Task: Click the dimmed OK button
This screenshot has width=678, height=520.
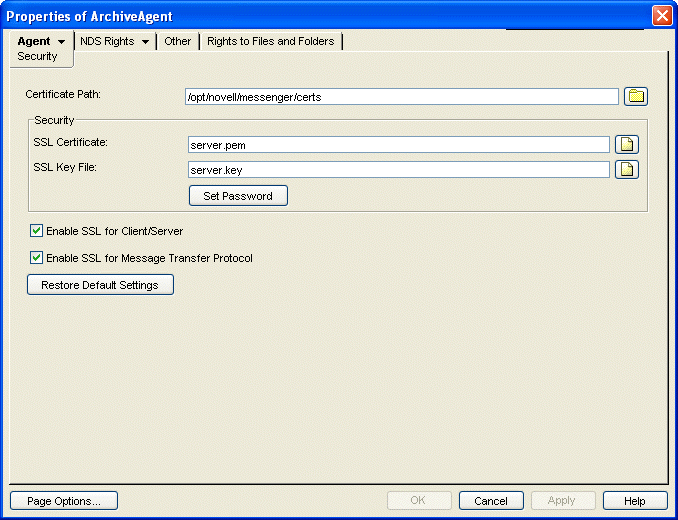Action: pos(418,501)
